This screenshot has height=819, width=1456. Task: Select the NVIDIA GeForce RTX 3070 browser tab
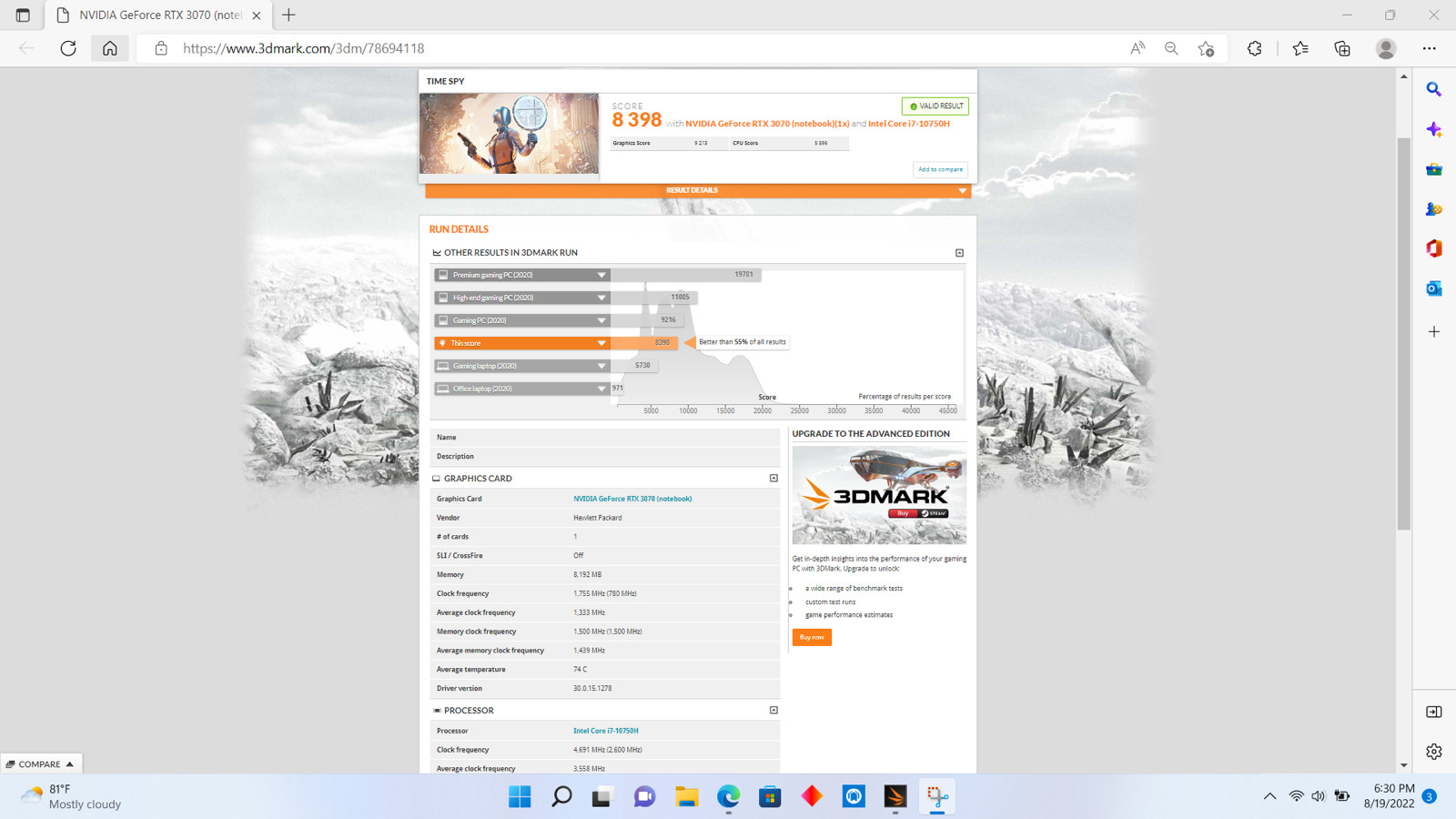coord(158,15)
